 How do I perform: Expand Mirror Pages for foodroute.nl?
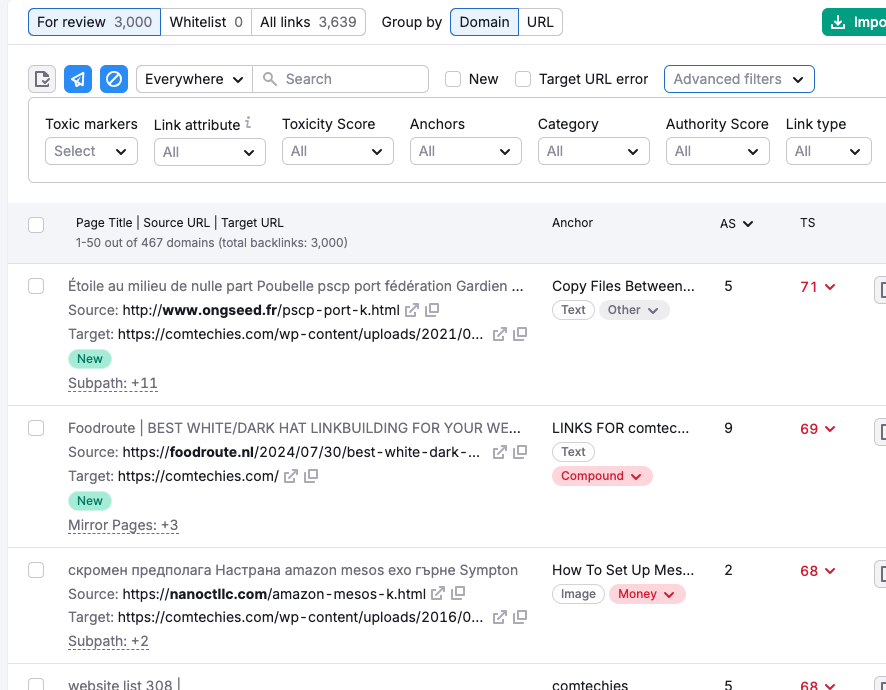point(123,525)
